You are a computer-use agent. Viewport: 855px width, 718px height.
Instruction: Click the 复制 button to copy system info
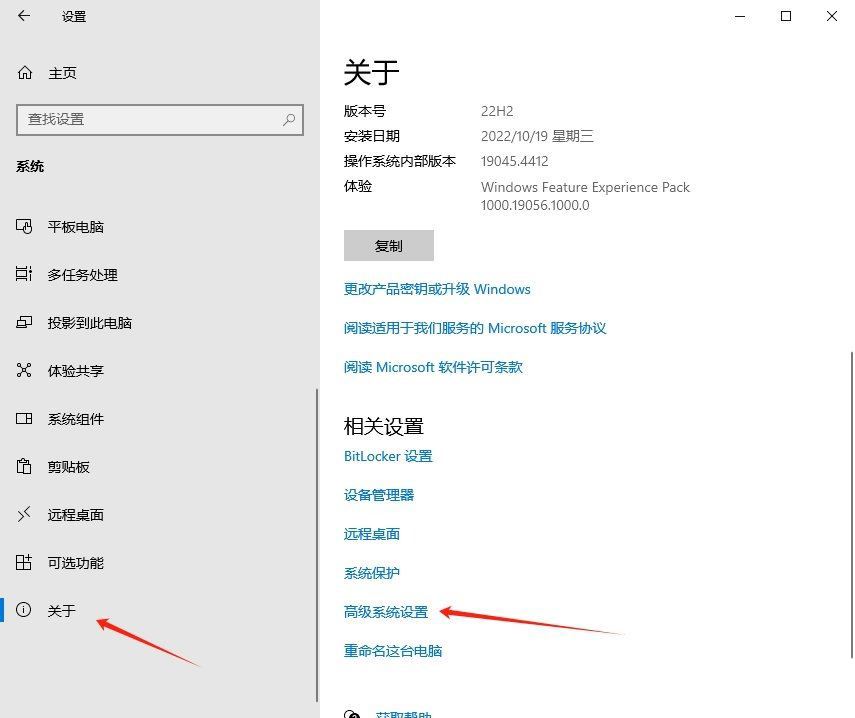[x=389, y=245]
